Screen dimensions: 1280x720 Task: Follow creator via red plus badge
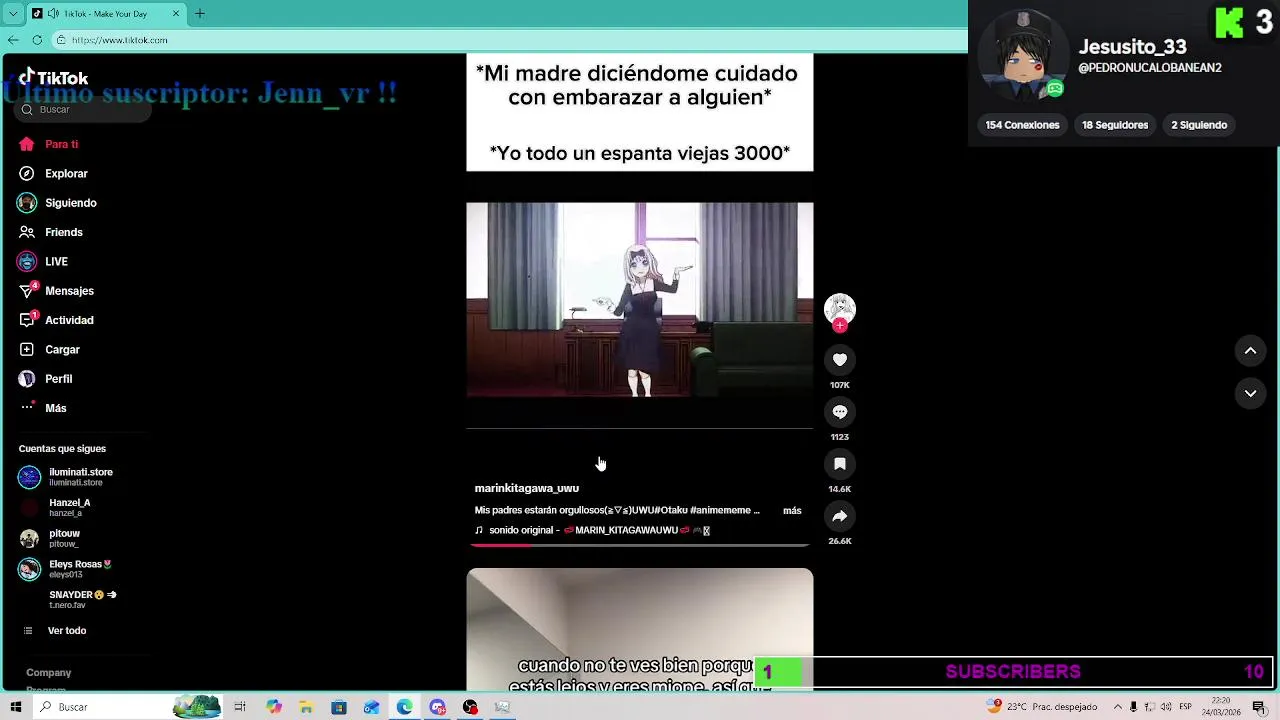(840, 326)
